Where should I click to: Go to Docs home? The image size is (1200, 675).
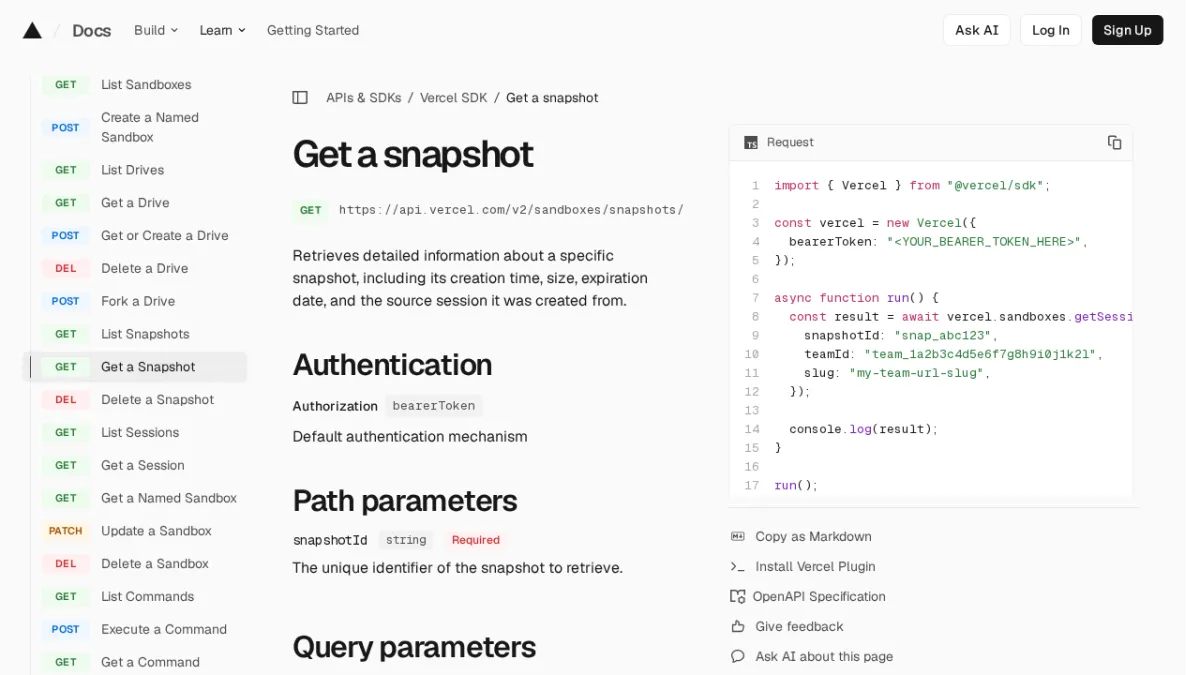(x=91, y=30)
